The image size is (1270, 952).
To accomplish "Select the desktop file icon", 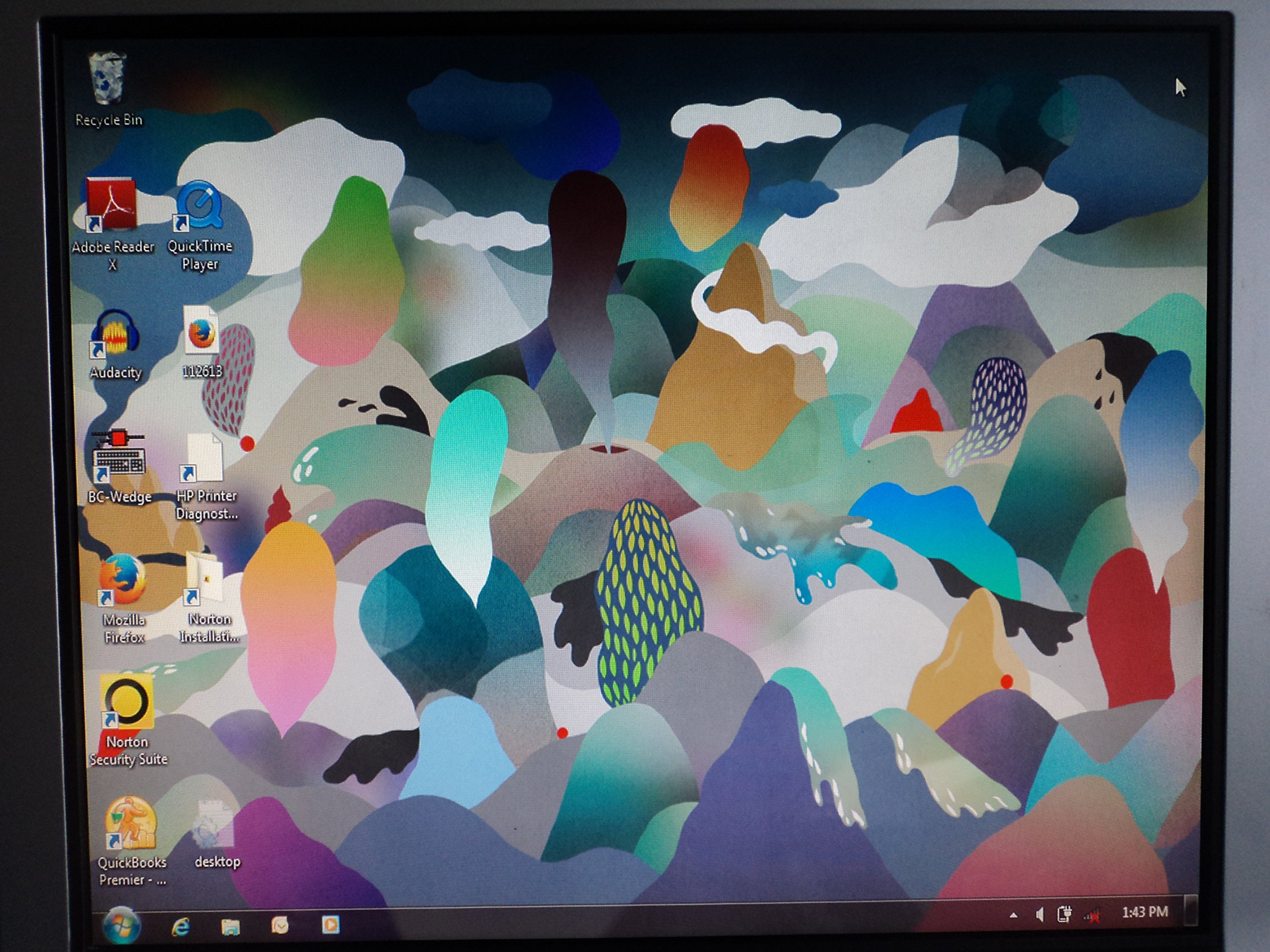I will point(215,825).
